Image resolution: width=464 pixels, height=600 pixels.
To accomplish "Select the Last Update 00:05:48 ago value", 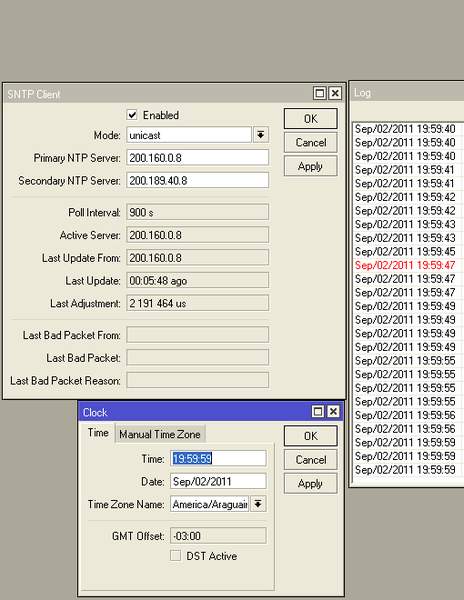I will [197, 280].
